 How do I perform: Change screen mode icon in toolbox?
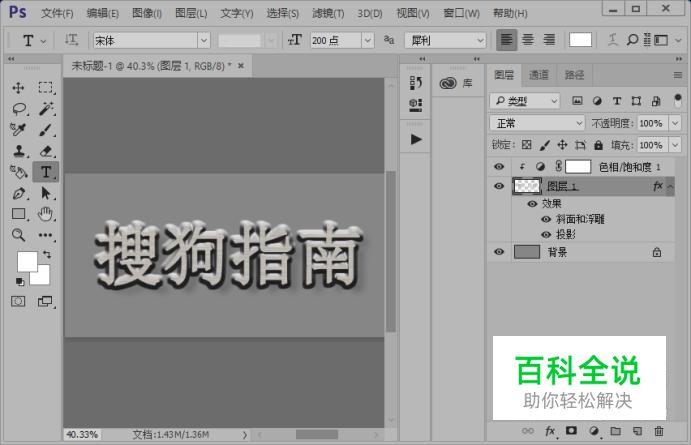pyautogui.click(x=45, y=301)
